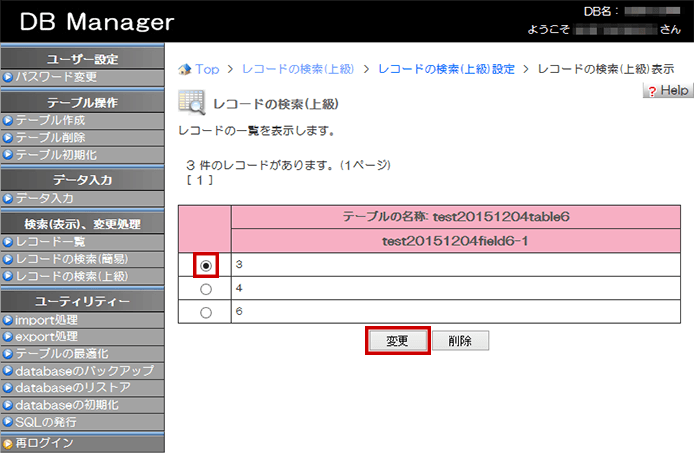Viewport: 694px width, 453px height.
Task: Open the Help button
Action: pos(667,91)
